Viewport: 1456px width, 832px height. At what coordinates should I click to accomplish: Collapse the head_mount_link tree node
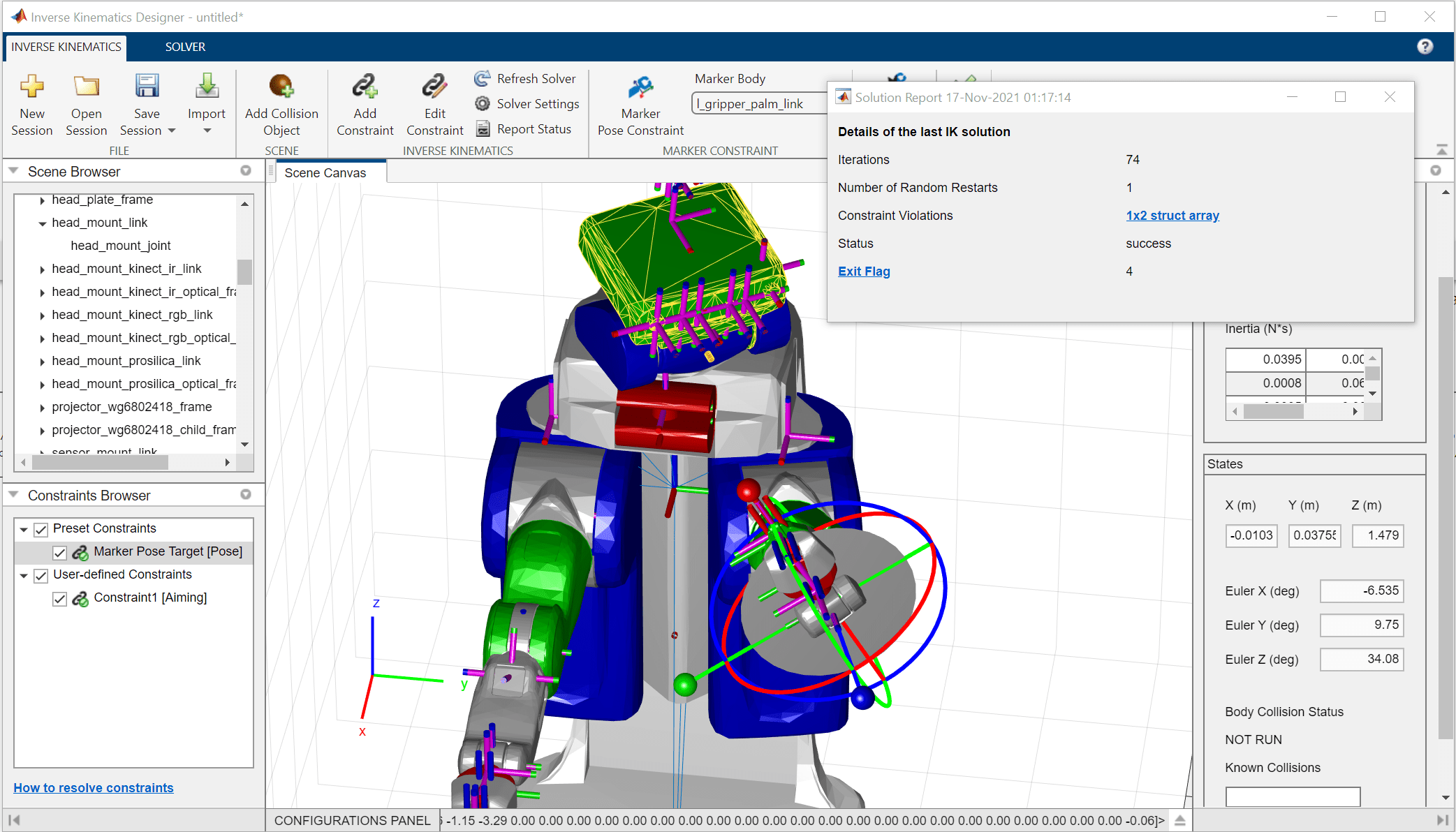pyautogui.click(x=43, y=223)
